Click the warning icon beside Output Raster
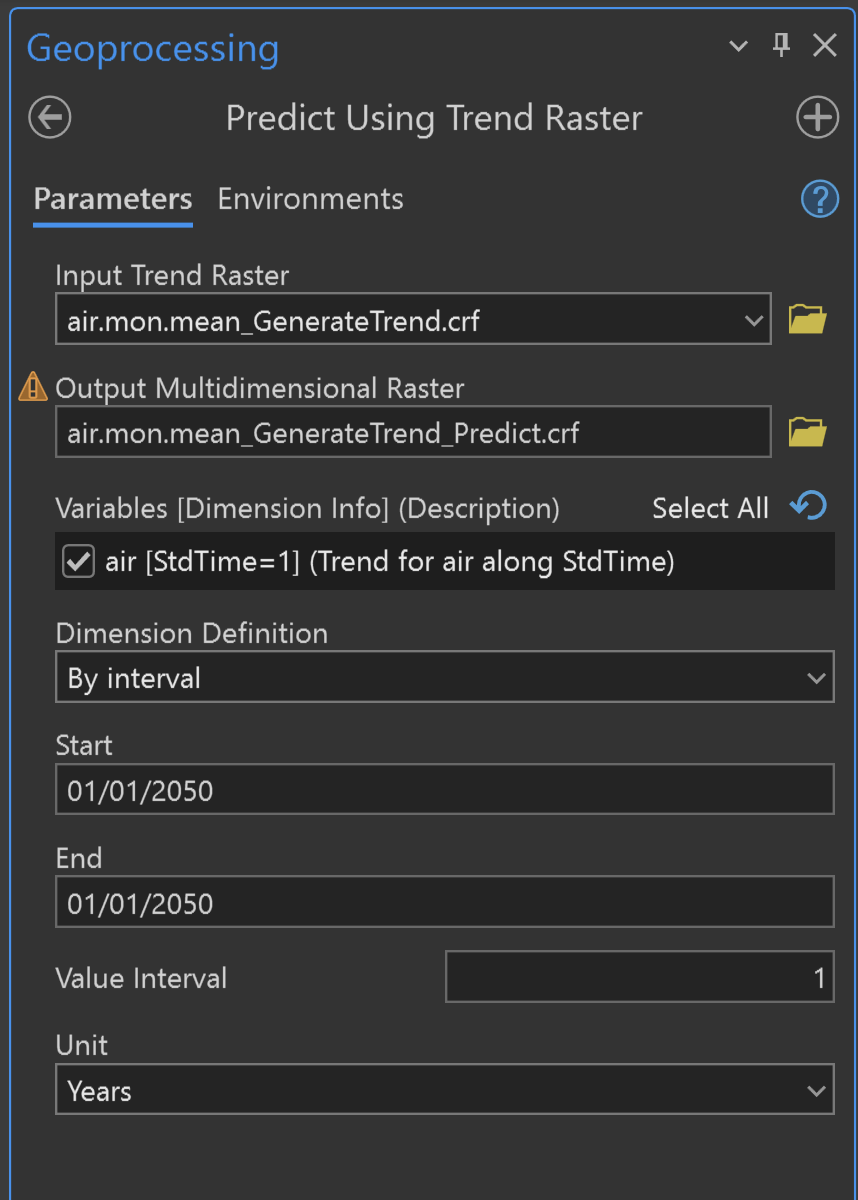 tap(34, 387)
